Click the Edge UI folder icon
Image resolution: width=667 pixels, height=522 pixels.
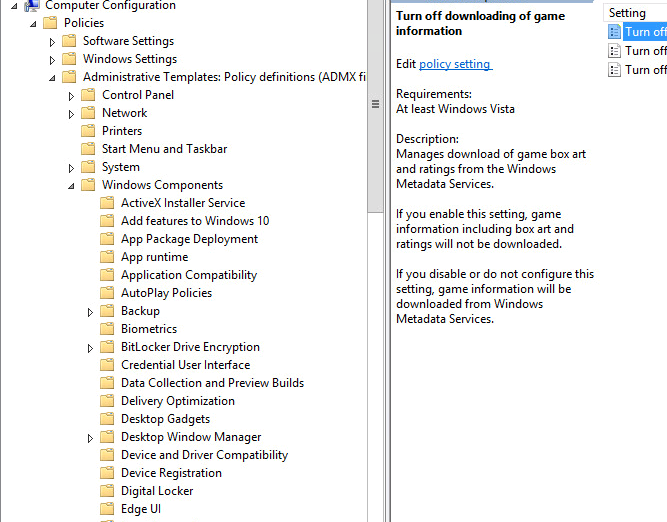(107, 508)
